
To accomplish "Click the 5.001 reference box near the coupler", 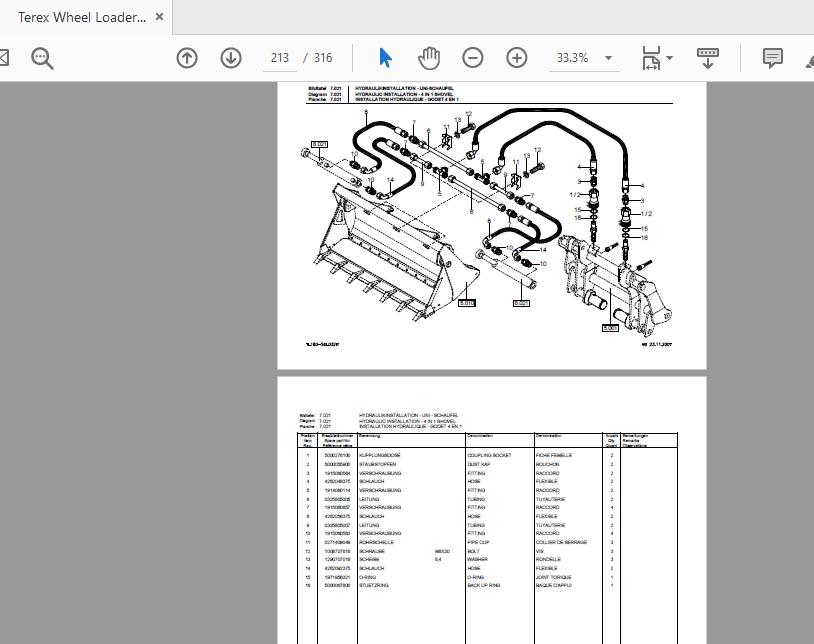I will pyautogui.click(x=610, y=328).
